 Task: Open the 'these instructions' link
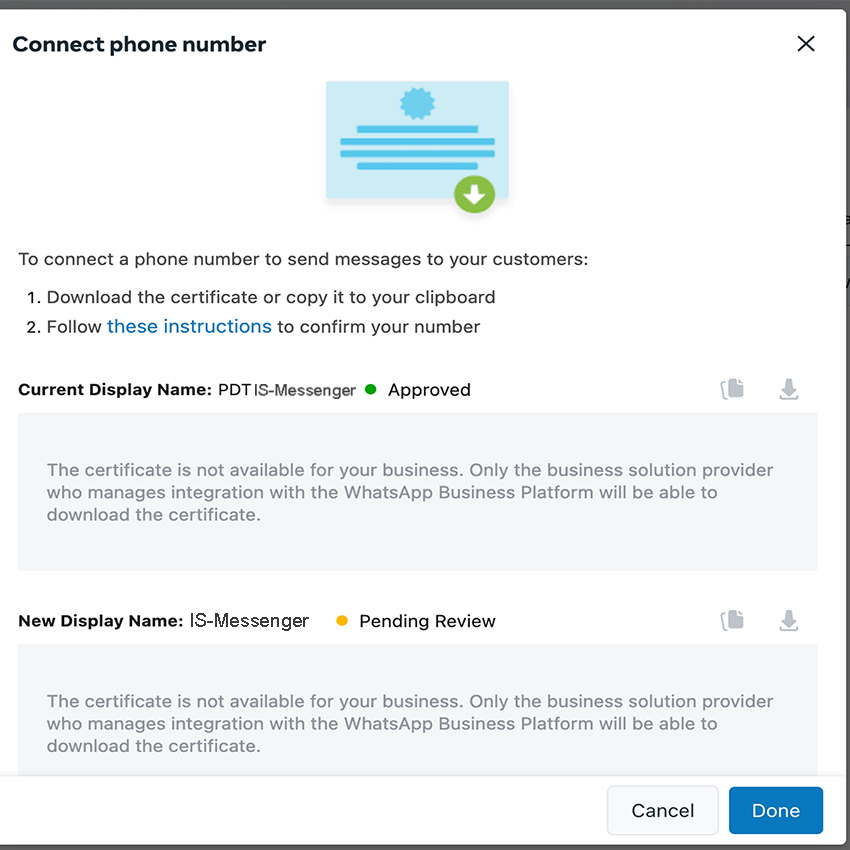point(189,327)
